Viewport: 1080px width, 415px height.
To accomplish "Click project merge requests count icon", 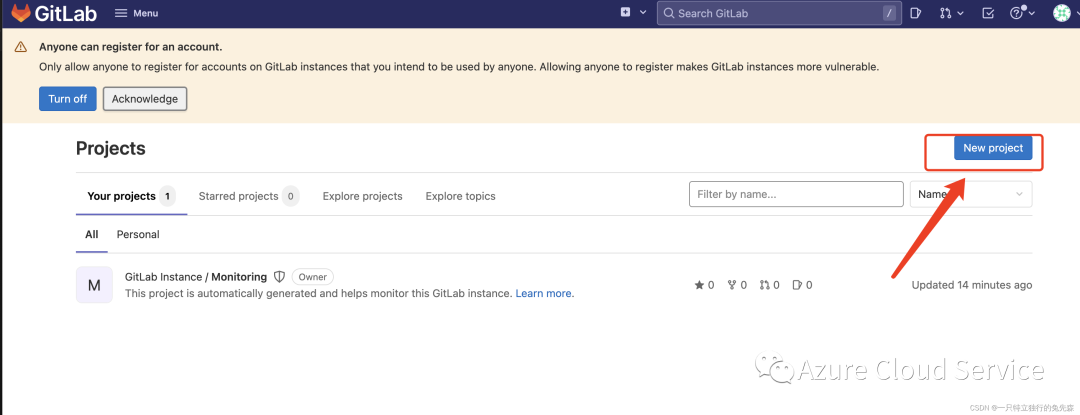I will coord(765,285).
